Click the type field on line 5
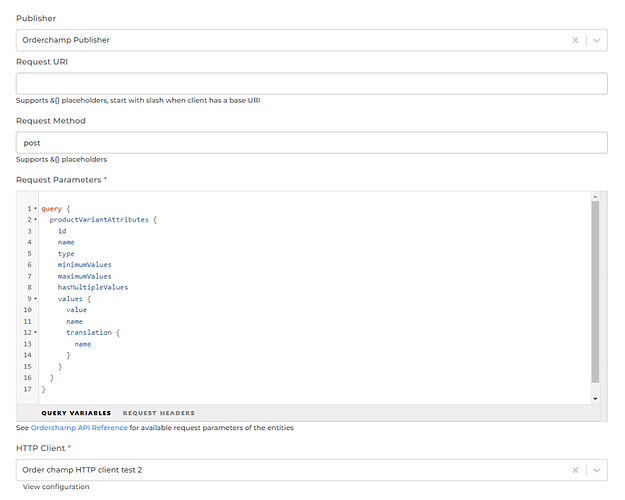This screenshot has height=500, width=625. (x=66, y=254)
